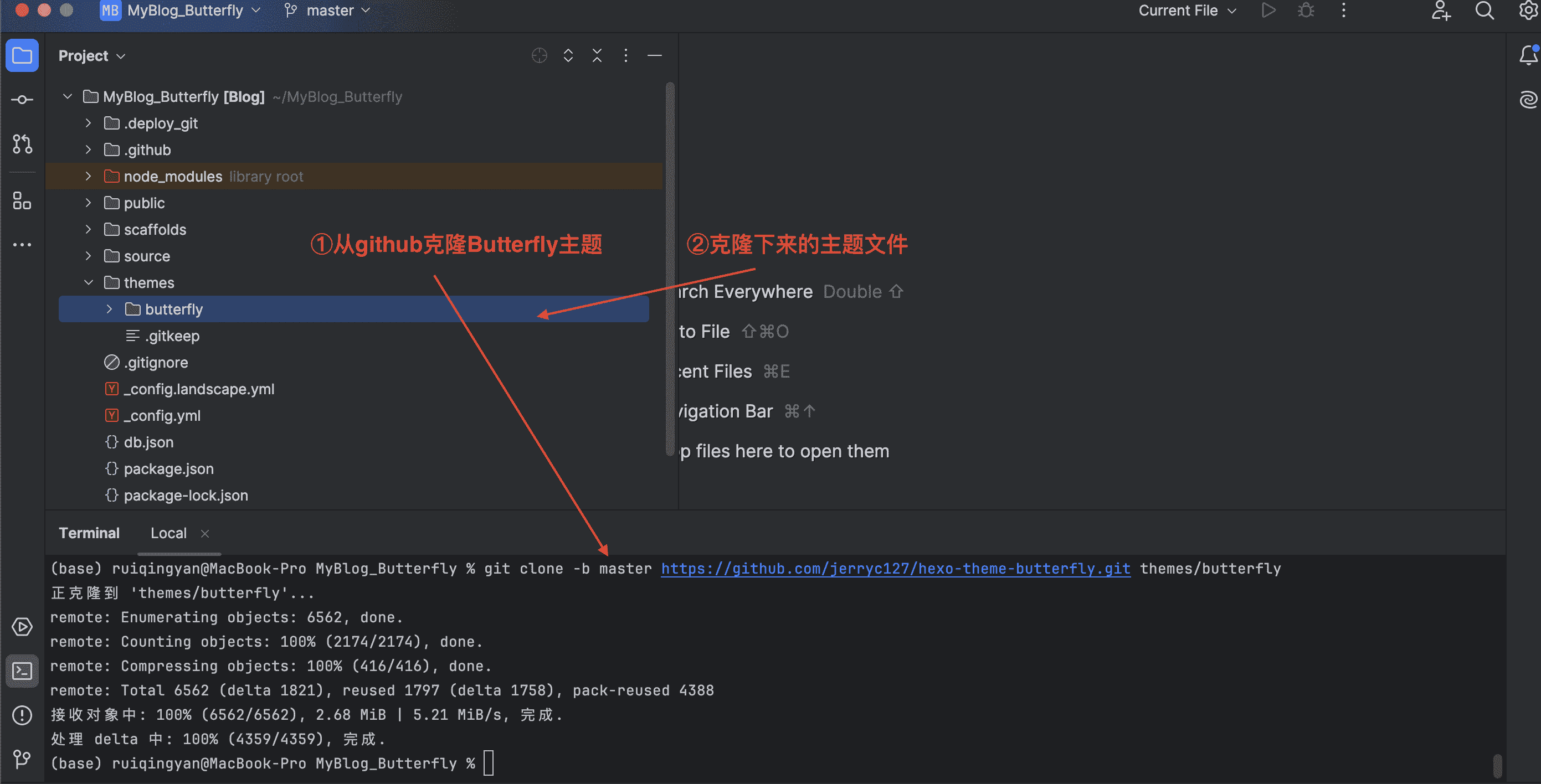Click the terminal scrollbar
The height and width of the screenshot is (784, 1541).
point(1497,766)
